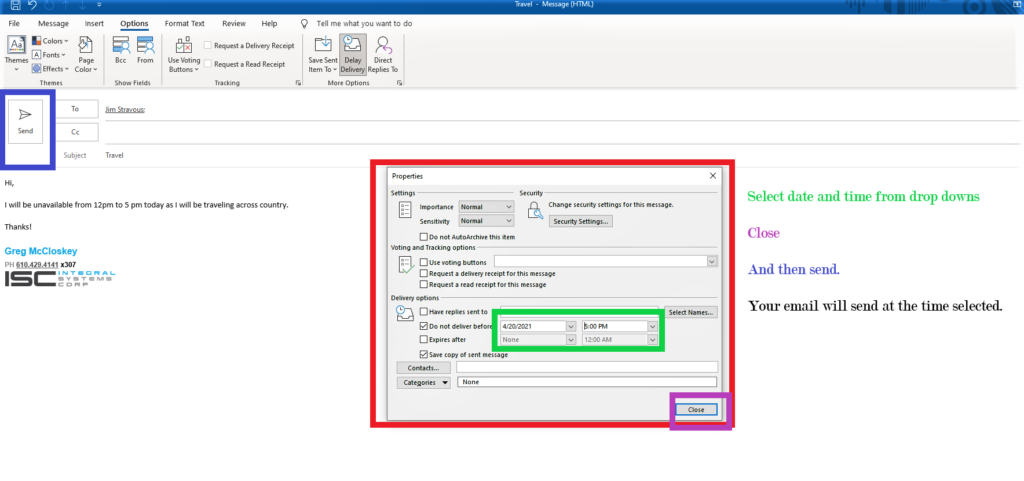Click the Next Item down arrow in the title bar
The image size is (1024, 481).
[x=81, y=5]
